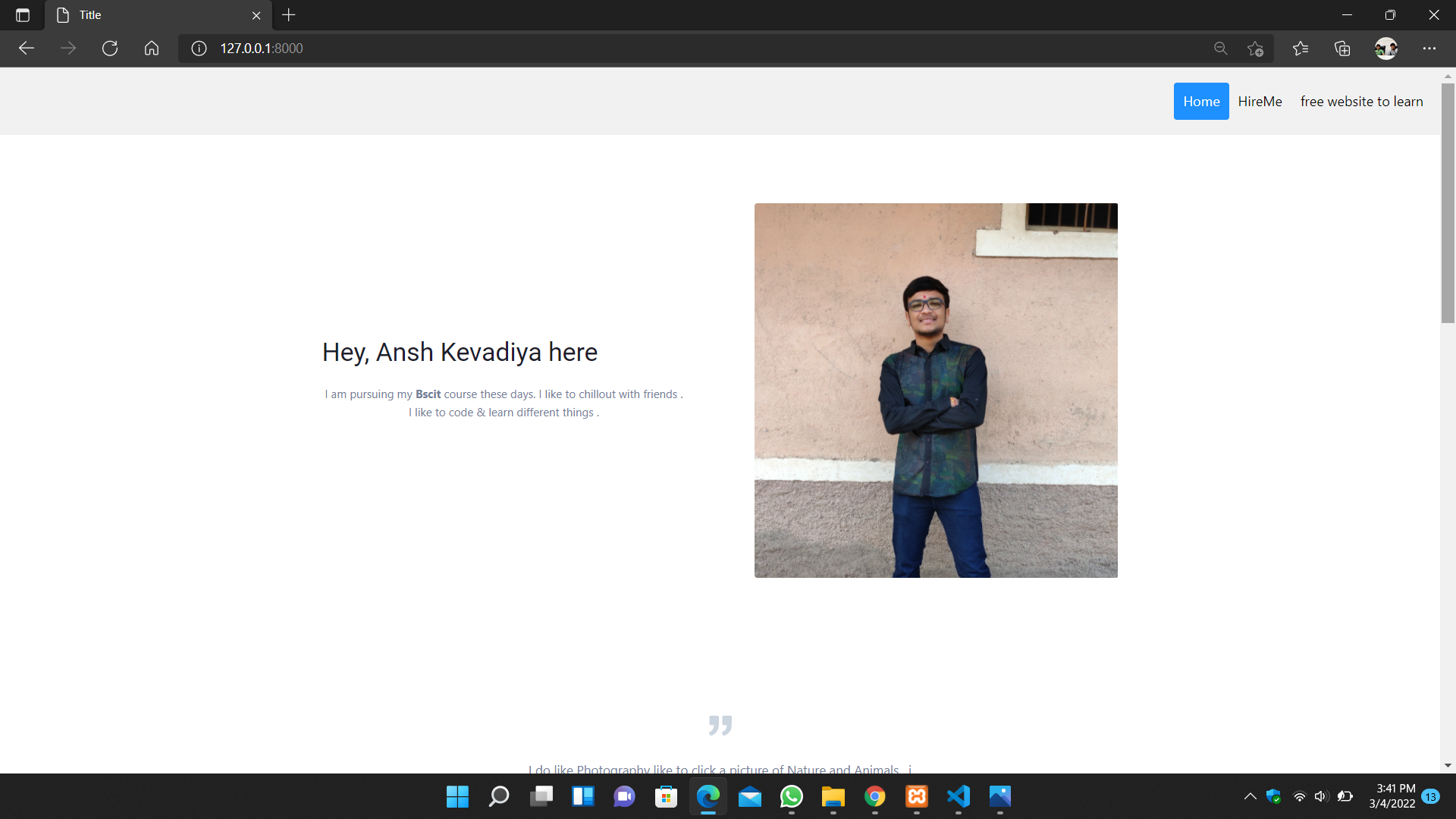Open Task View on taskbar
The width and height of the screenshot is (1456, 819).
pyautogui.click(x=541, y=796)
